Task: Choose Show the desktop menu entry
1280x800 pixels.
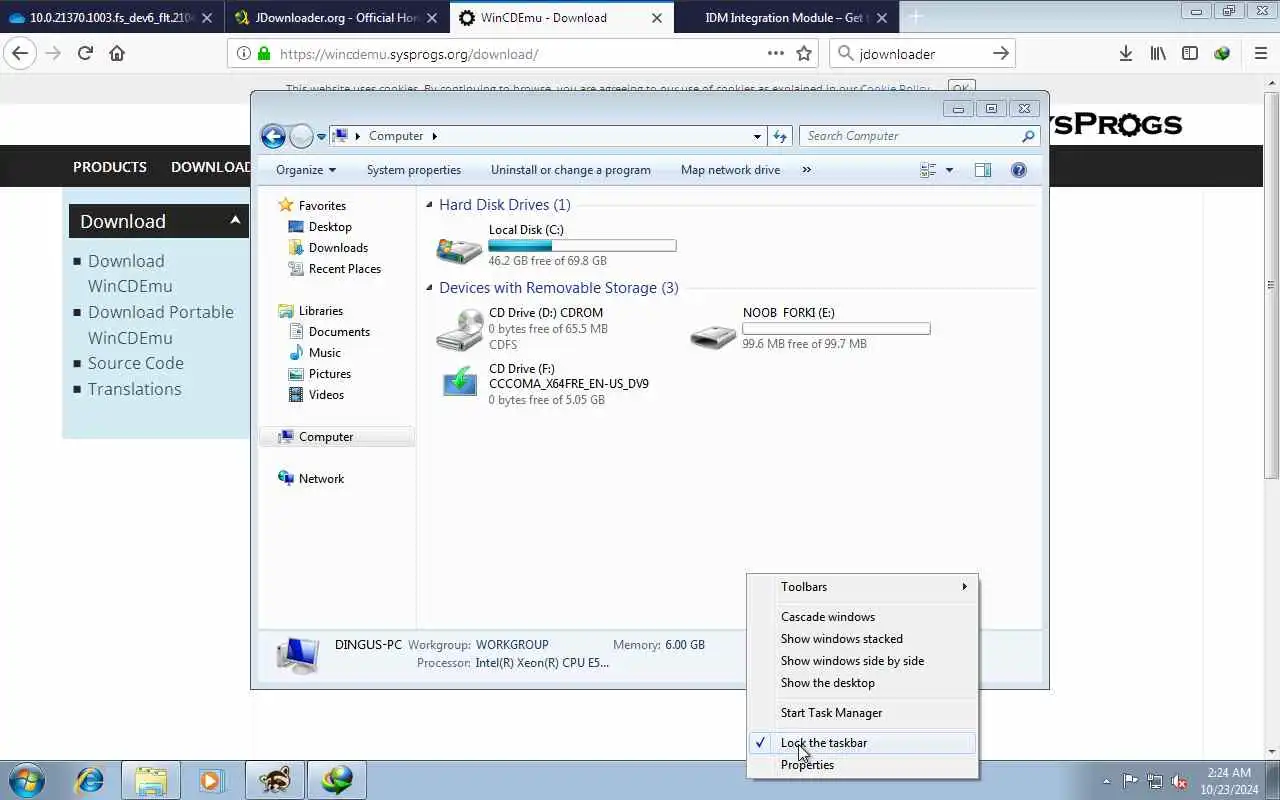Action: coord(862,683)
